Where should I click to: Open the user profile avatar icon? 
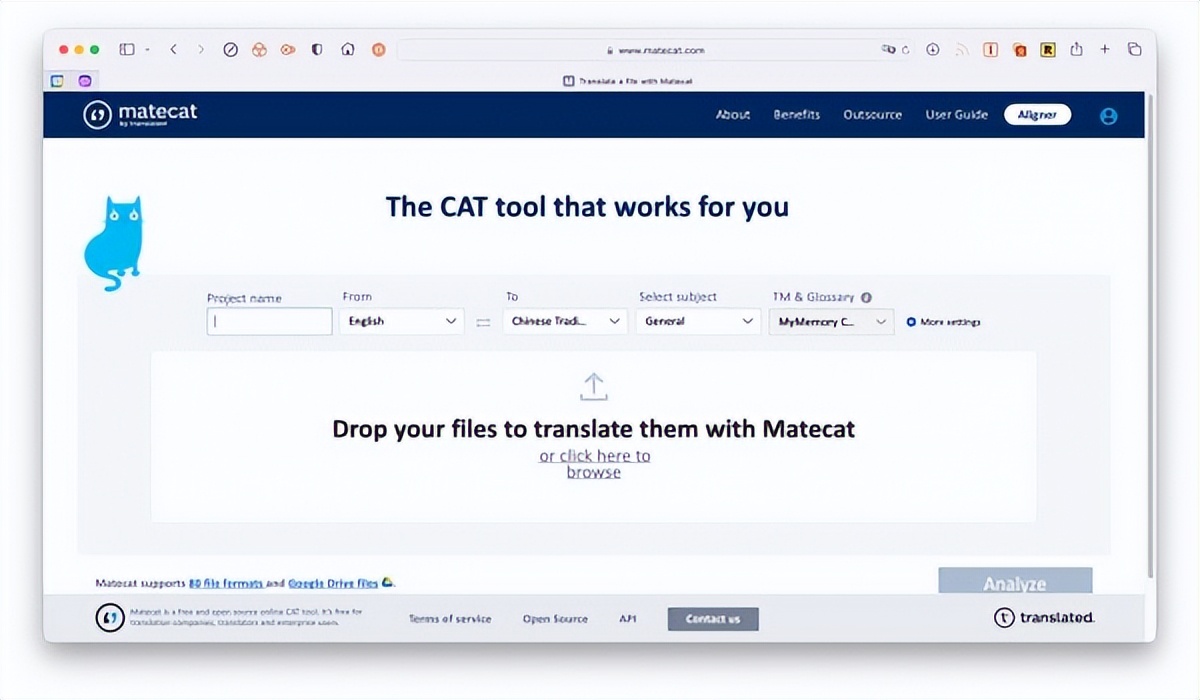tap(1108, 115)
